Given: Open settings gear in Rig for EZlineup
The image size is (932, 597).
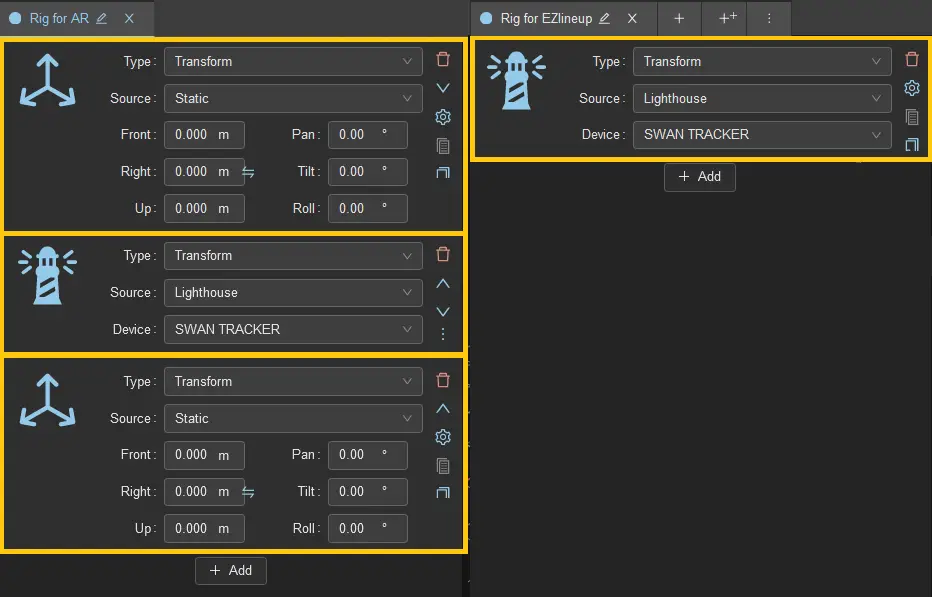Looking at the screenshot, I should [911, 88].
